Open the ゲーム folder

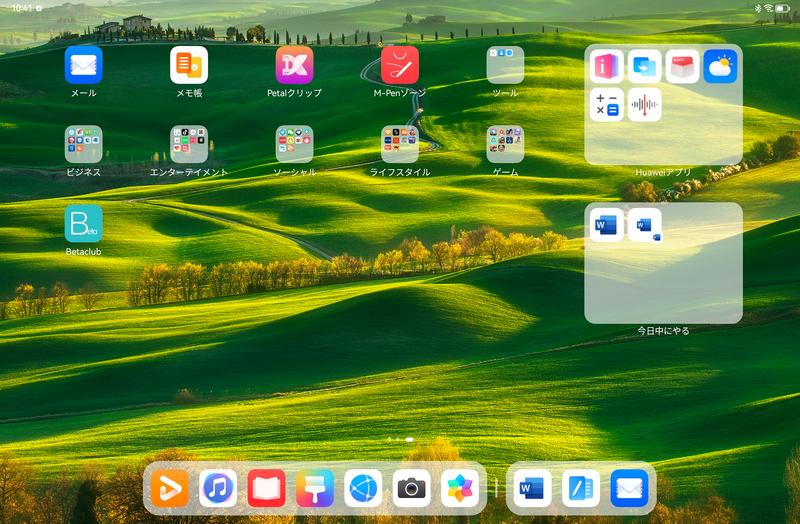[x=505, y=144]
